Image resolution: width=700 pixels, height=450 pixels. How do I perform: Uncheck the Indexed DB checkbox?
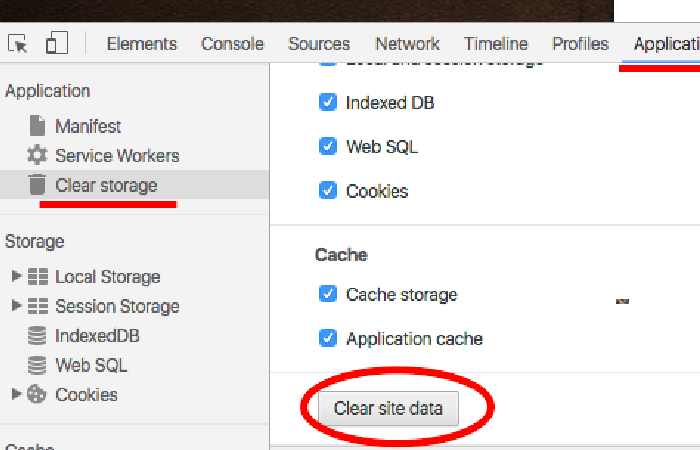coord(328,102)
